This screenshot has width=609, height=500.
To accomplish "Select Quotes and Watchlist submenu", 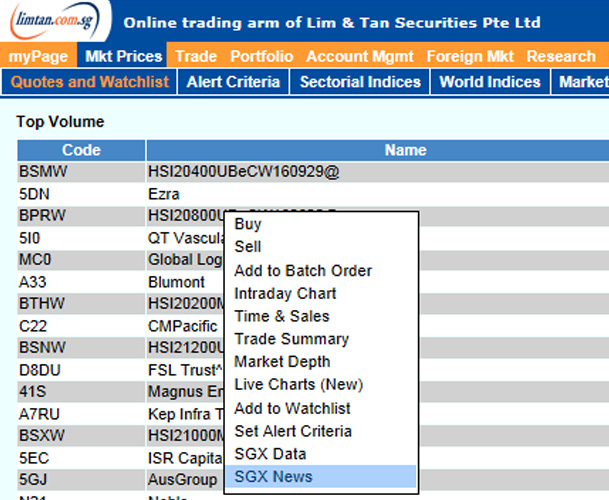I will 89,82.
